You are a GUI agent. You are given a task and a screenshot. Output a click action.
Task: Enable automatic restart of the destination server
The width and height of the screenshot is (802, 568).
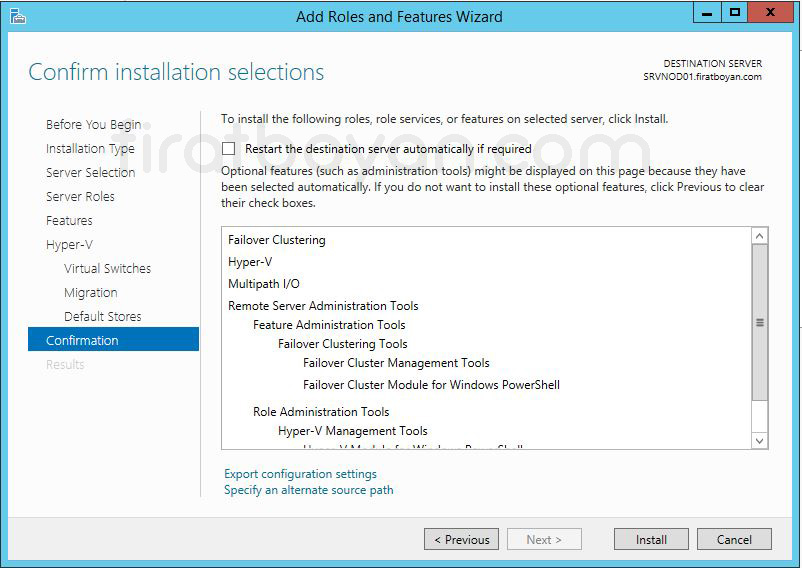[229, 149]
